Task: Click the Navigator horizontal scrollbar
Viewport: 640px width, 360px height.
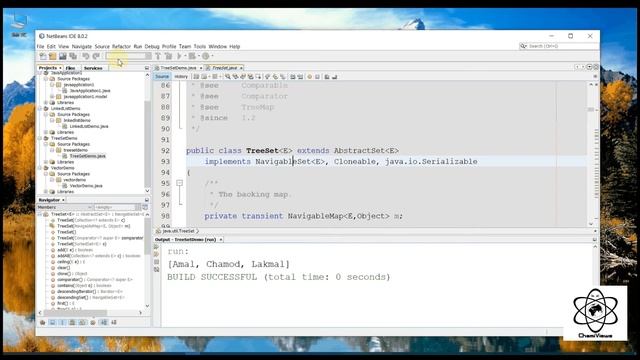Action: 90,313
